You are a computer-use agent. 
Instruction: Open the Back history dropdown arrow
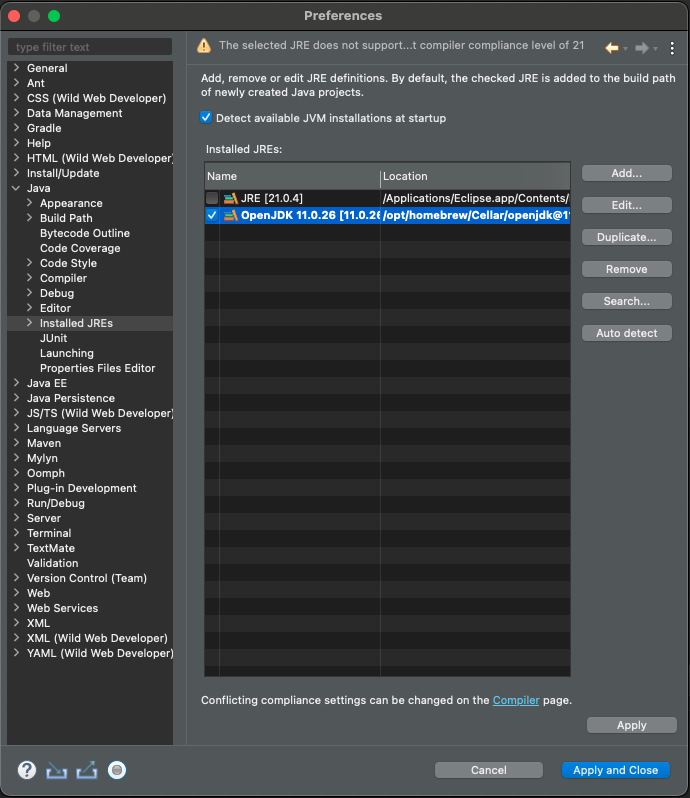[625, 49]
